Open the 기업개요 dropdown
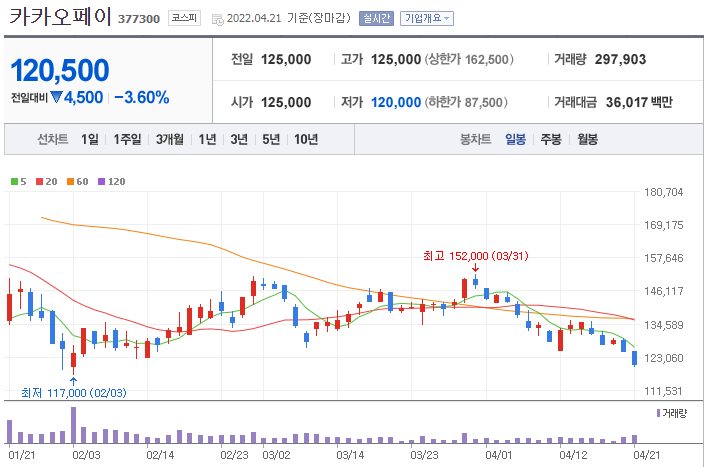 pos(427,18)
